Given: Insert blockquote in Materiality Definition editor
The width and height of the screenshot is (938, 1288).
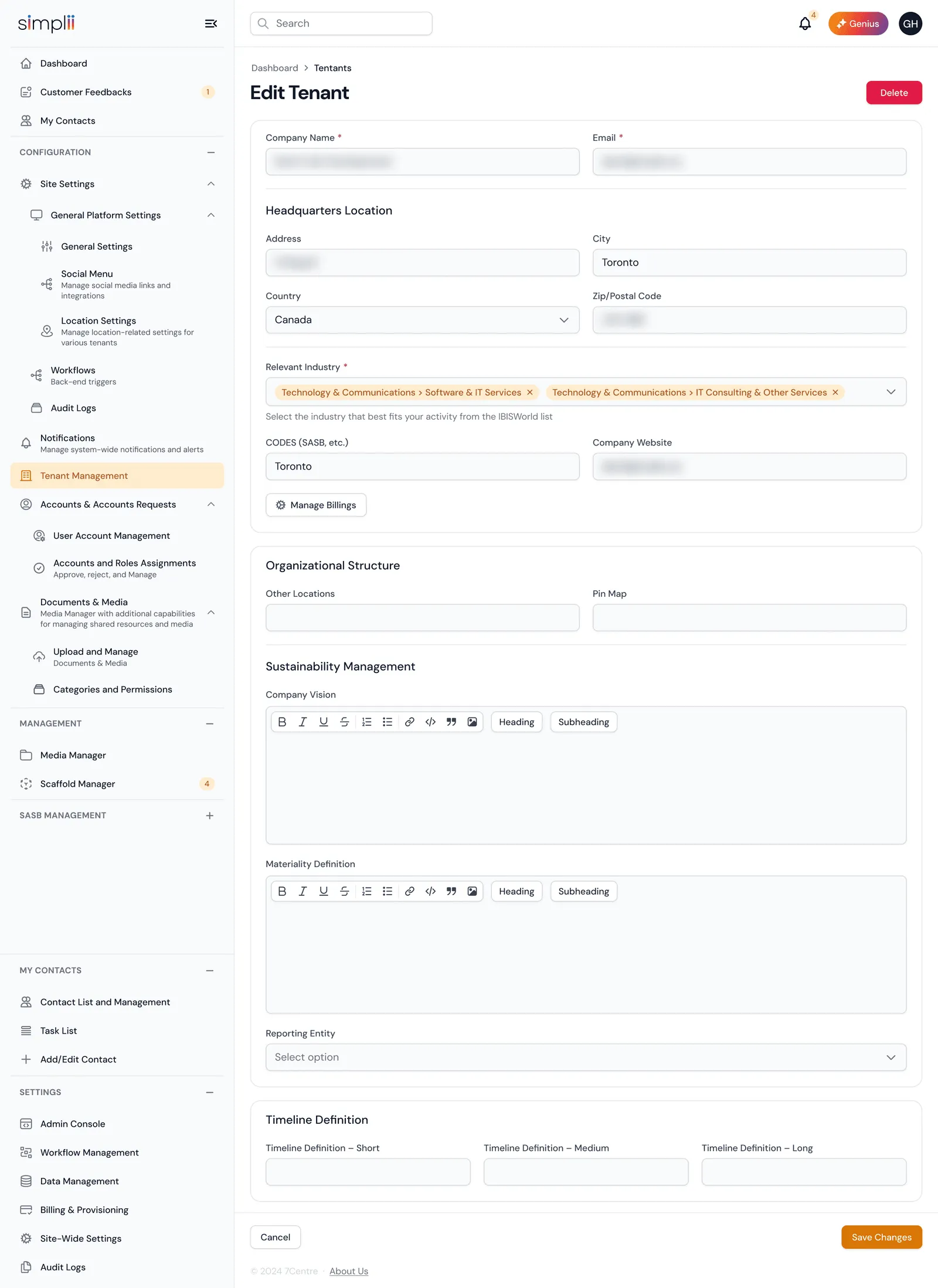Looking at the screenshot, I should pos(451,891).
